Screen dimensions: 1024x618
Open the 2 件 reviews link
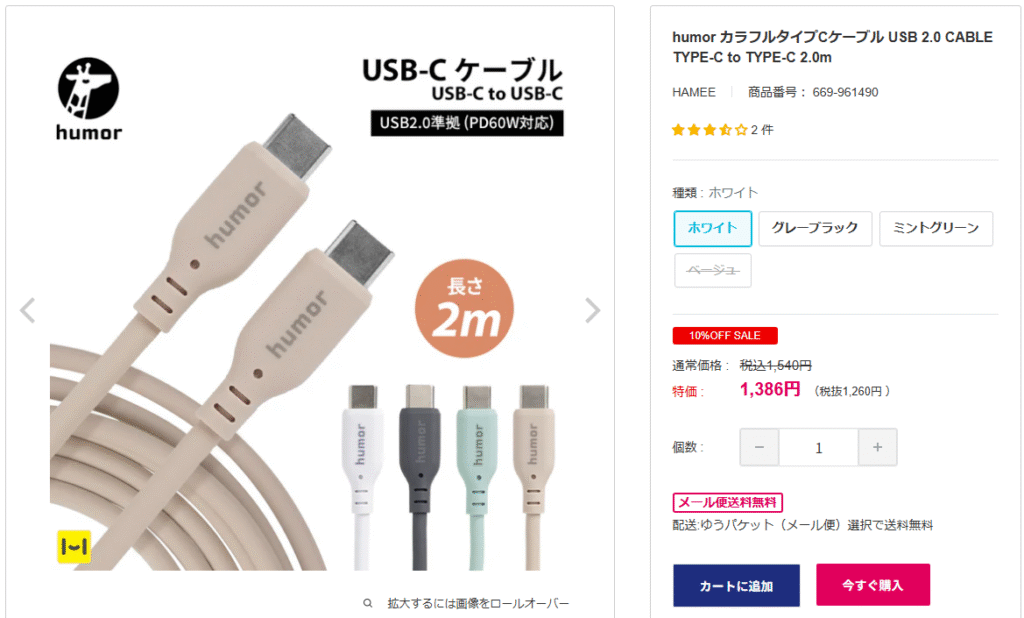(761, 130)
